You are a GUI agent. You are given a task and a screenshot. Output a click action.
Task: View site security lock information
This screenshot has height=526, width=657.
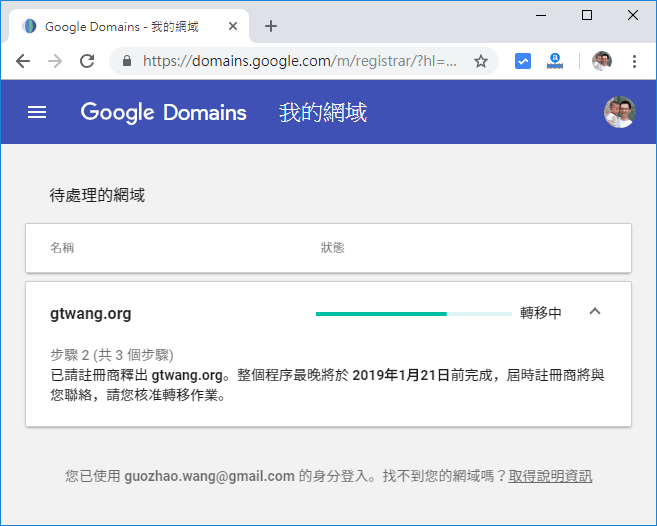127,61
